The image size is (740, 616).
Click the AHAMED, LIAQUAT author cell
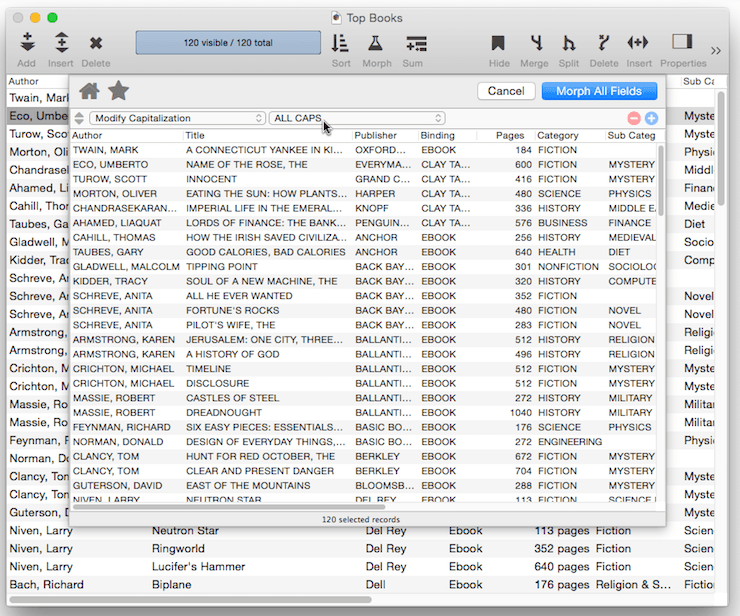pos(117,223)
